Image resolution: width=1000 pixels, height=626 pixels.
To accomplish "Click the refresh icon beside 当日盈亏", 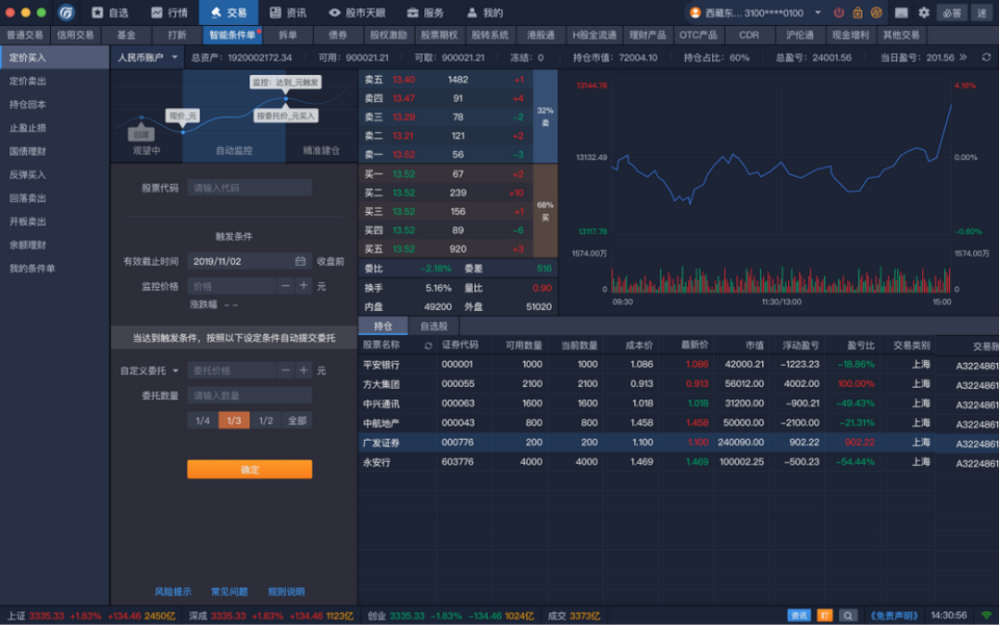I will coord(986,58).
